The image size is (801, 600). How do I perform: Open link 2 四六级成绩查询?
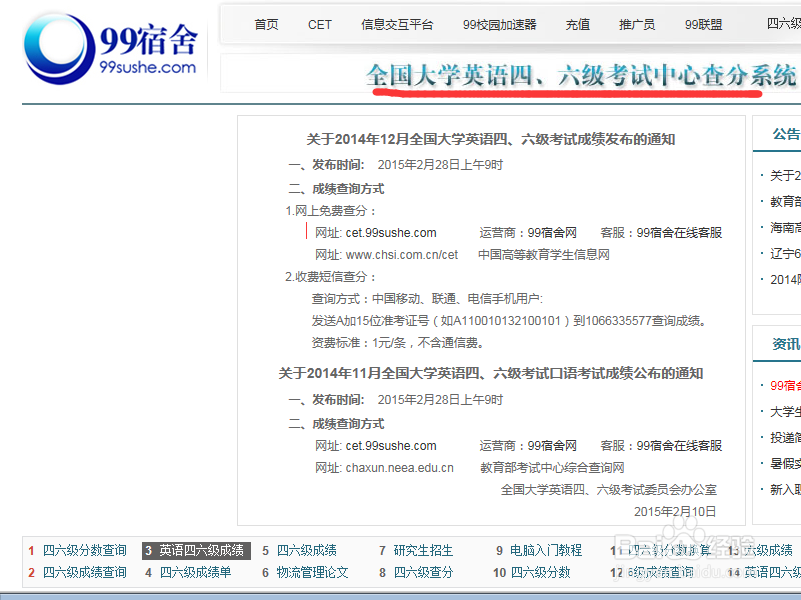click(84, 572)
